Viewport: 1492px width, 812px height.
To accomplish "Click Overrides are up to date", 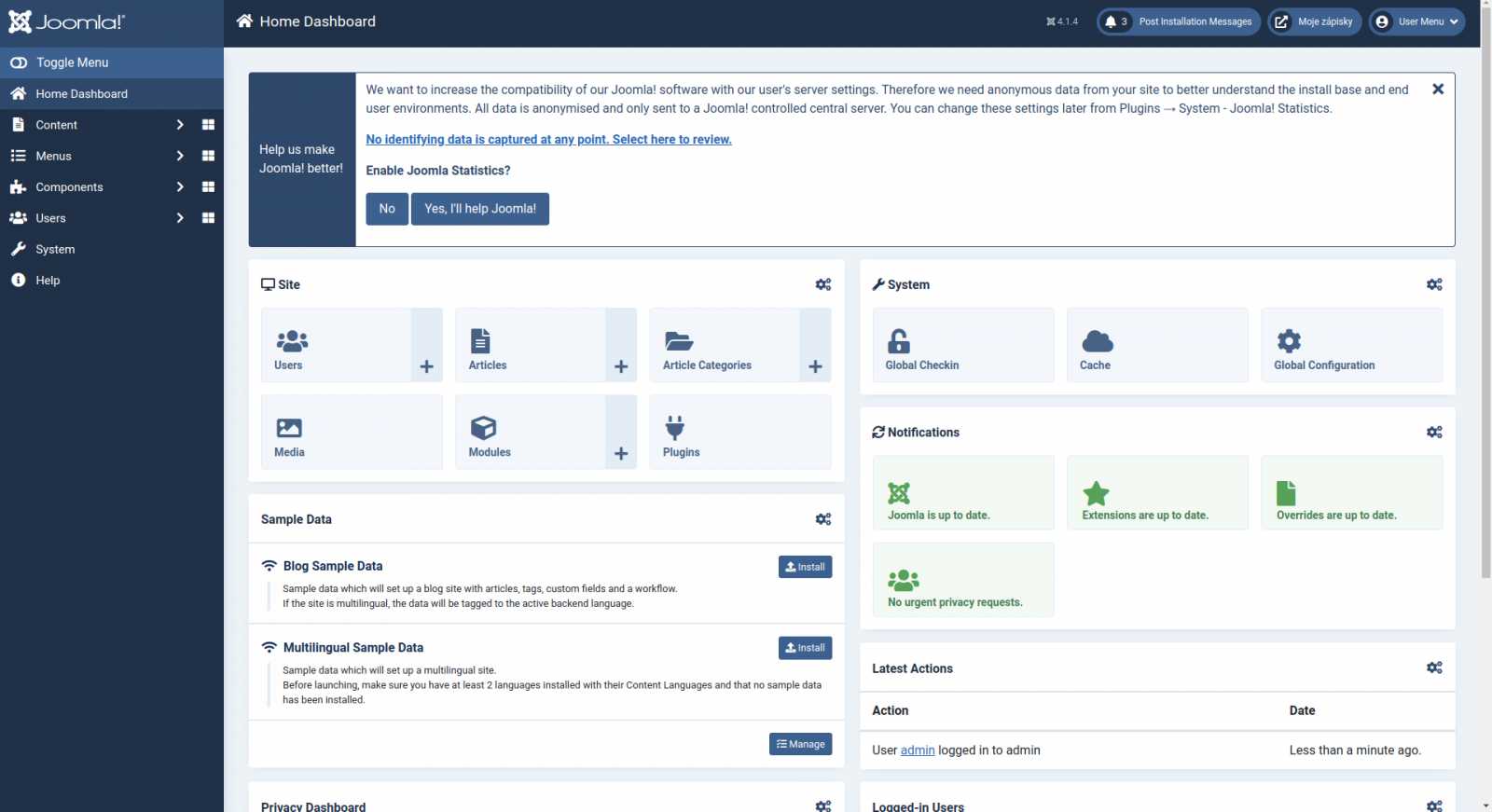I will click(1351, 492).
